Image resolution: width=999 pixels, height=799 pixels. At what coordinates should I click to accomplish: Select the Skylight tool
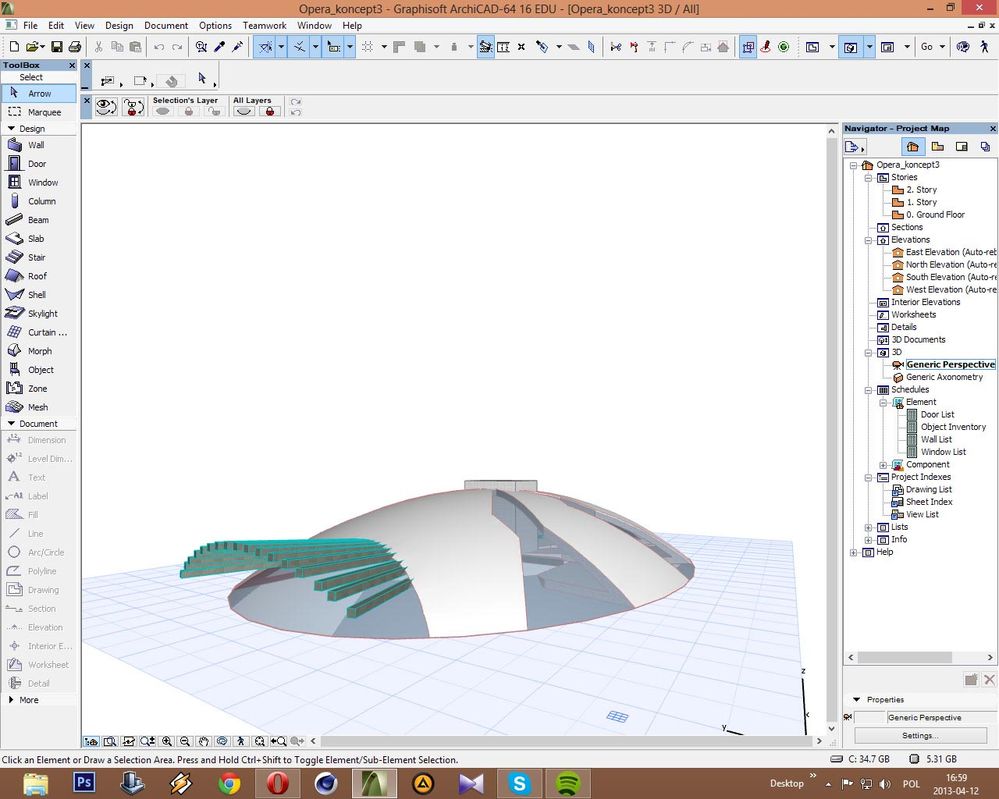click(42, 314)
